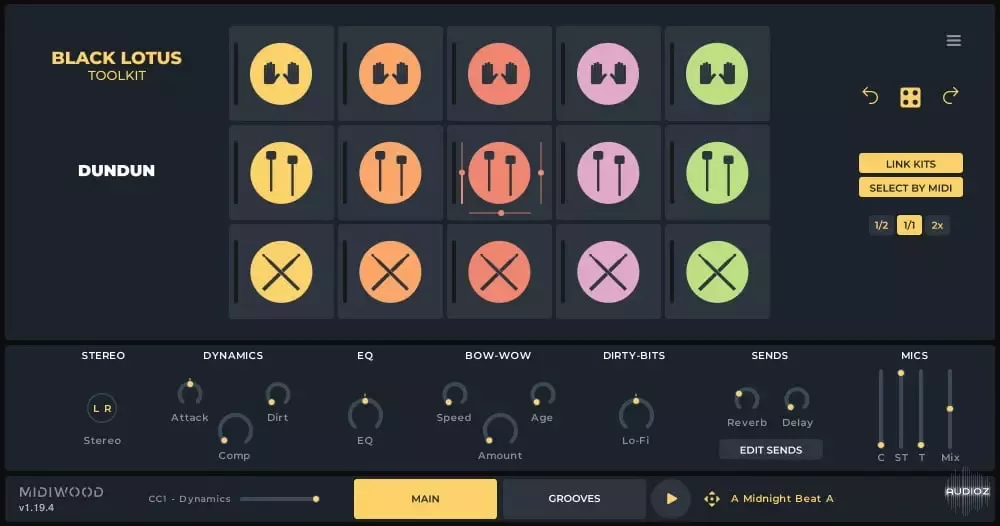Trigger the green hands drum pad
The width and height of the screenshot is (1000, 526).
coord(717,74)
